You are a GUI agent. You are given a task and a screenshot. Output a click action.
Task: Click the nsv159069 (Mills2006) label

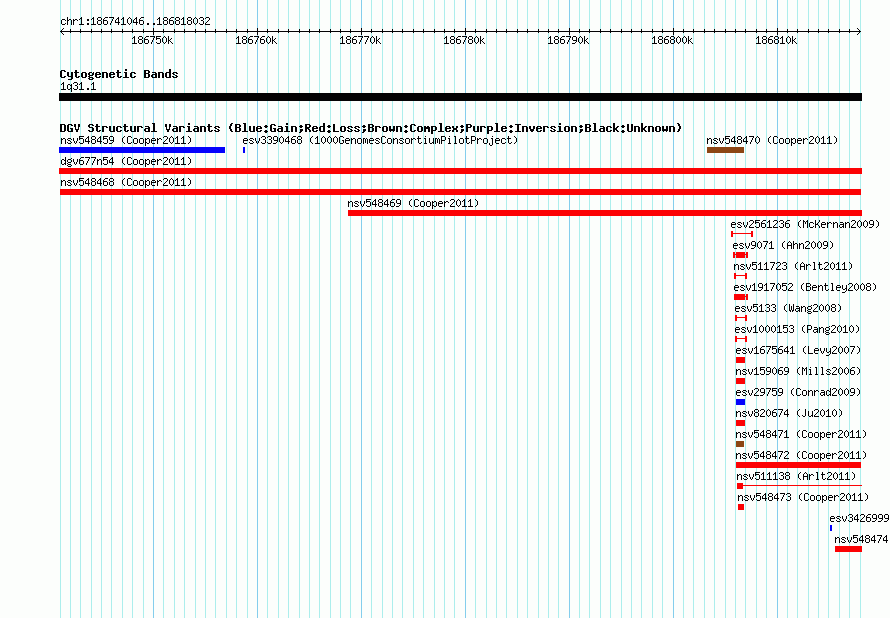tap(798, 371)
